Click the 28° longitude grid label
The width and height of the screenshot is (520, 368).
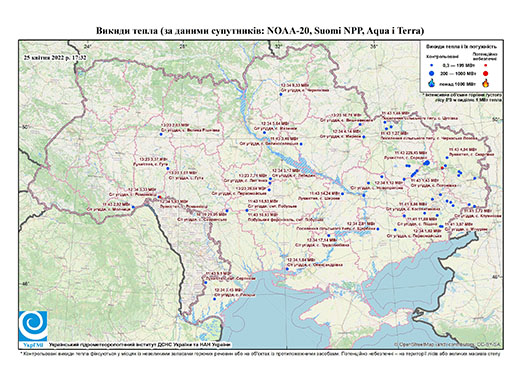coord(182,46)
